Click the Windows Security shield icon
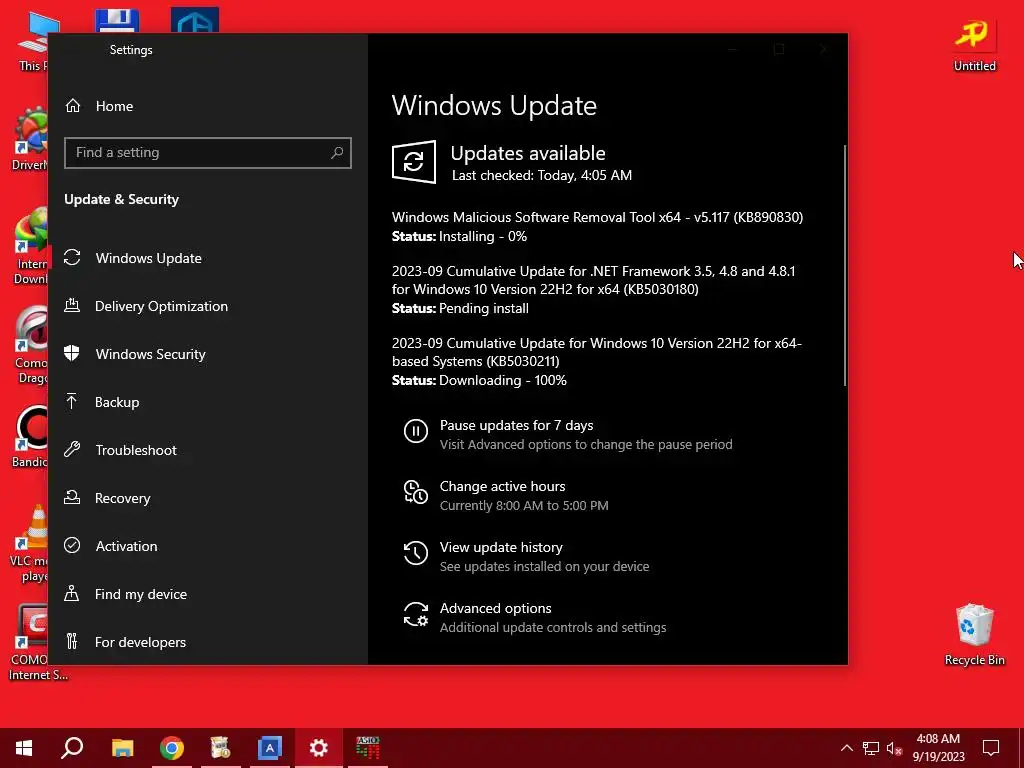 (72, 353)
